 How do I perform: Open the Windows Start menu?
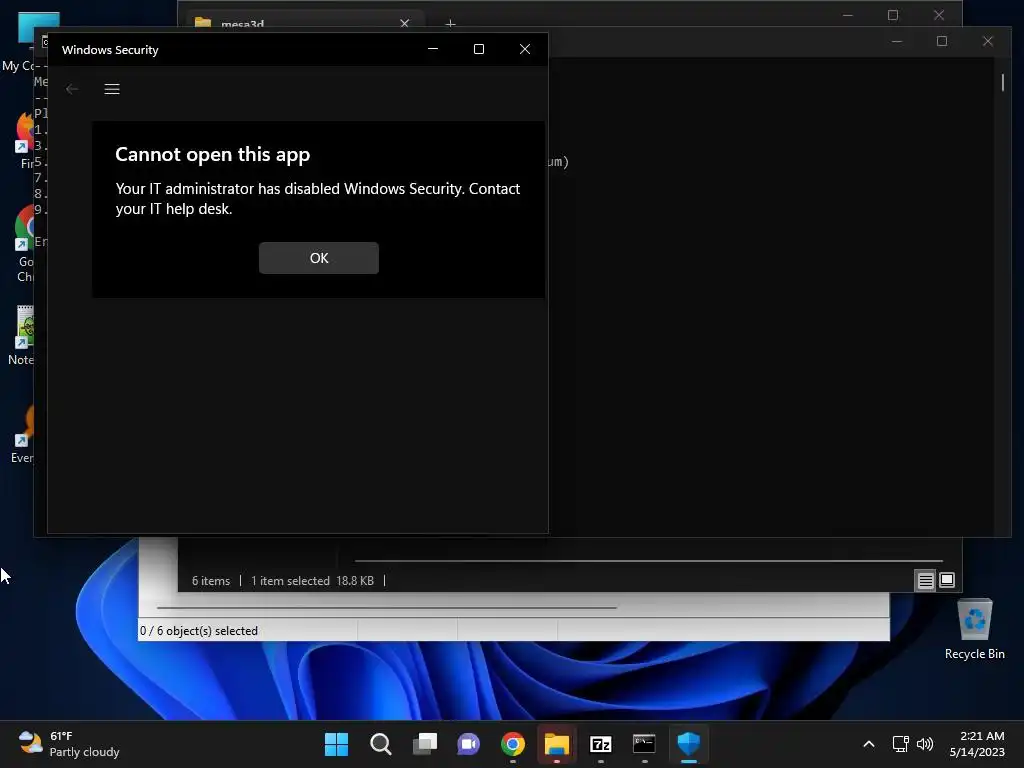pos(336,744)
